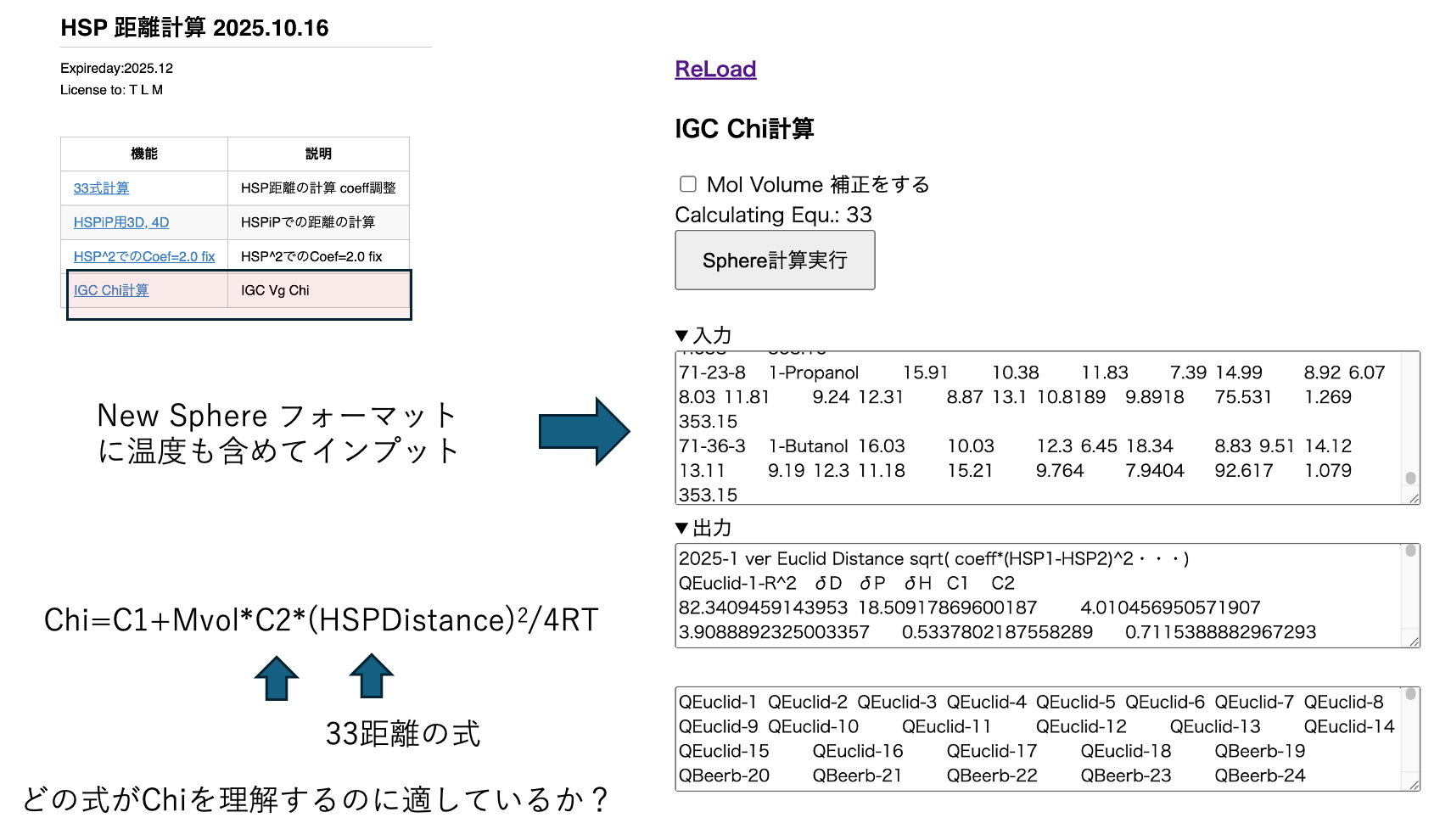Click resize handle of the QEuclid list box

1414,785
